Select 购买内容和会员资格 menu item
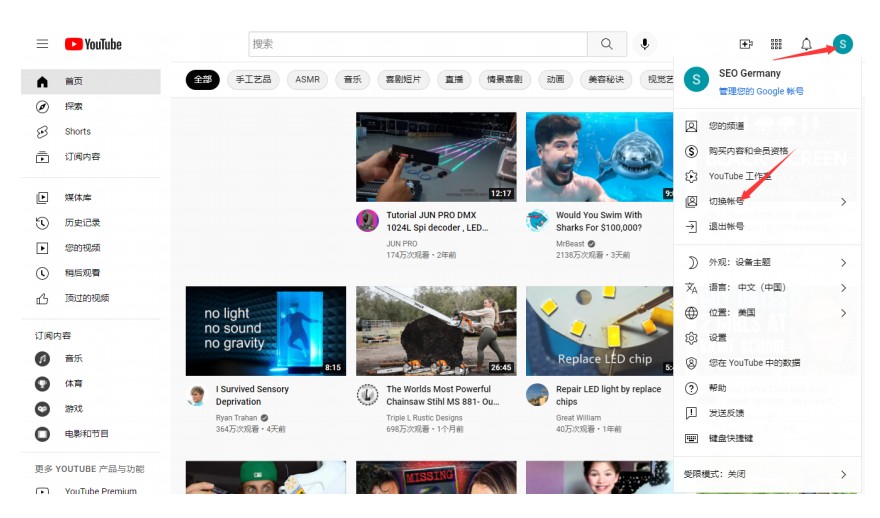Viewport: 880px width, 518px height. point(767,151)
